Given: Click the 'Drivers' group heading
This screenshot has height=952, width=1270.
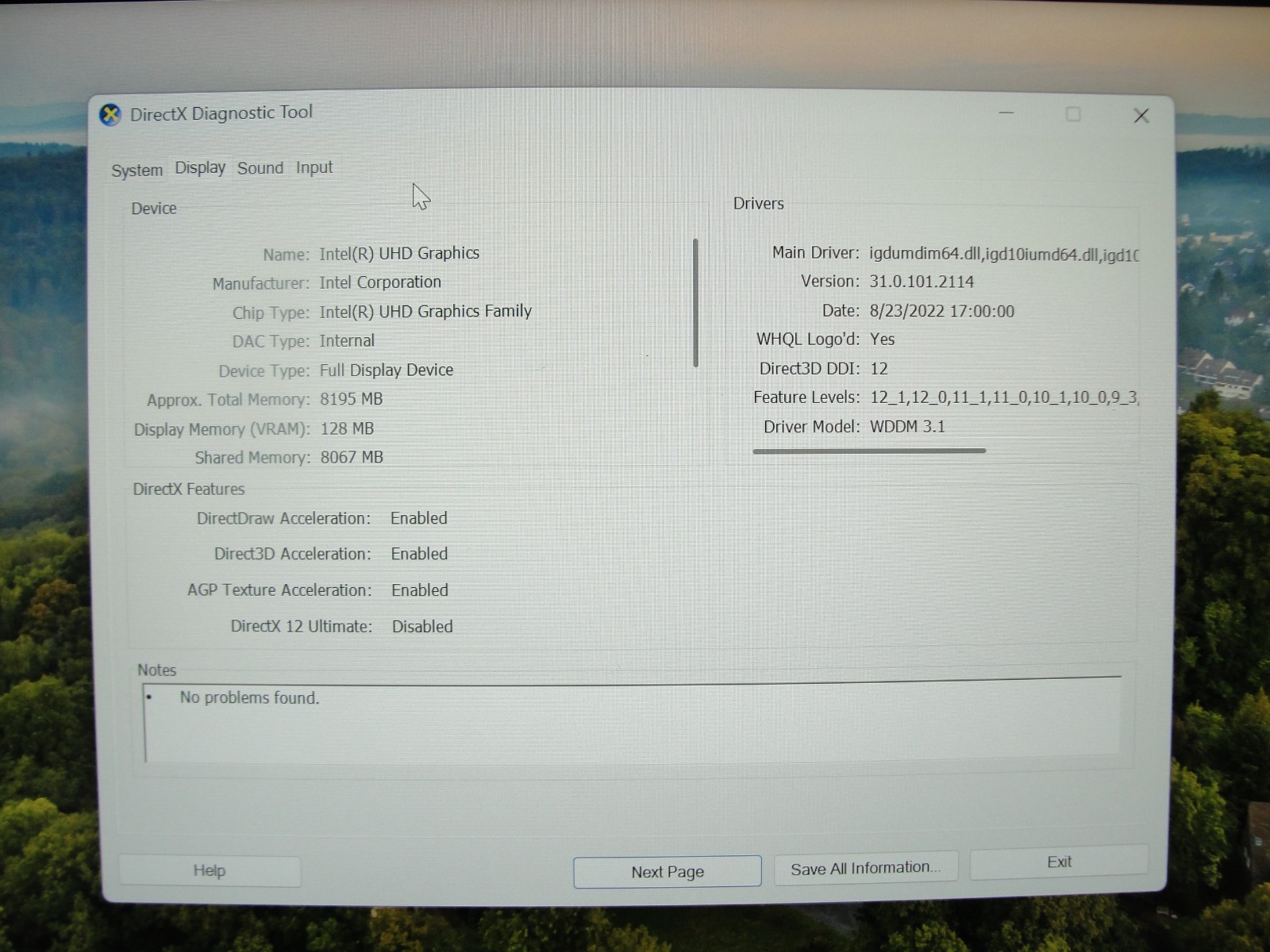Looking at the screenshot, I should click(x=758, y=204).
